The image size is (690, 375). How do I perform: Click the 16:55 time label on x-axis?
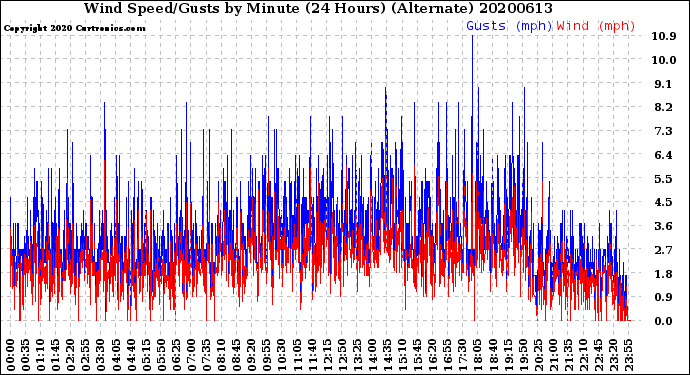(x=448, y=355)
